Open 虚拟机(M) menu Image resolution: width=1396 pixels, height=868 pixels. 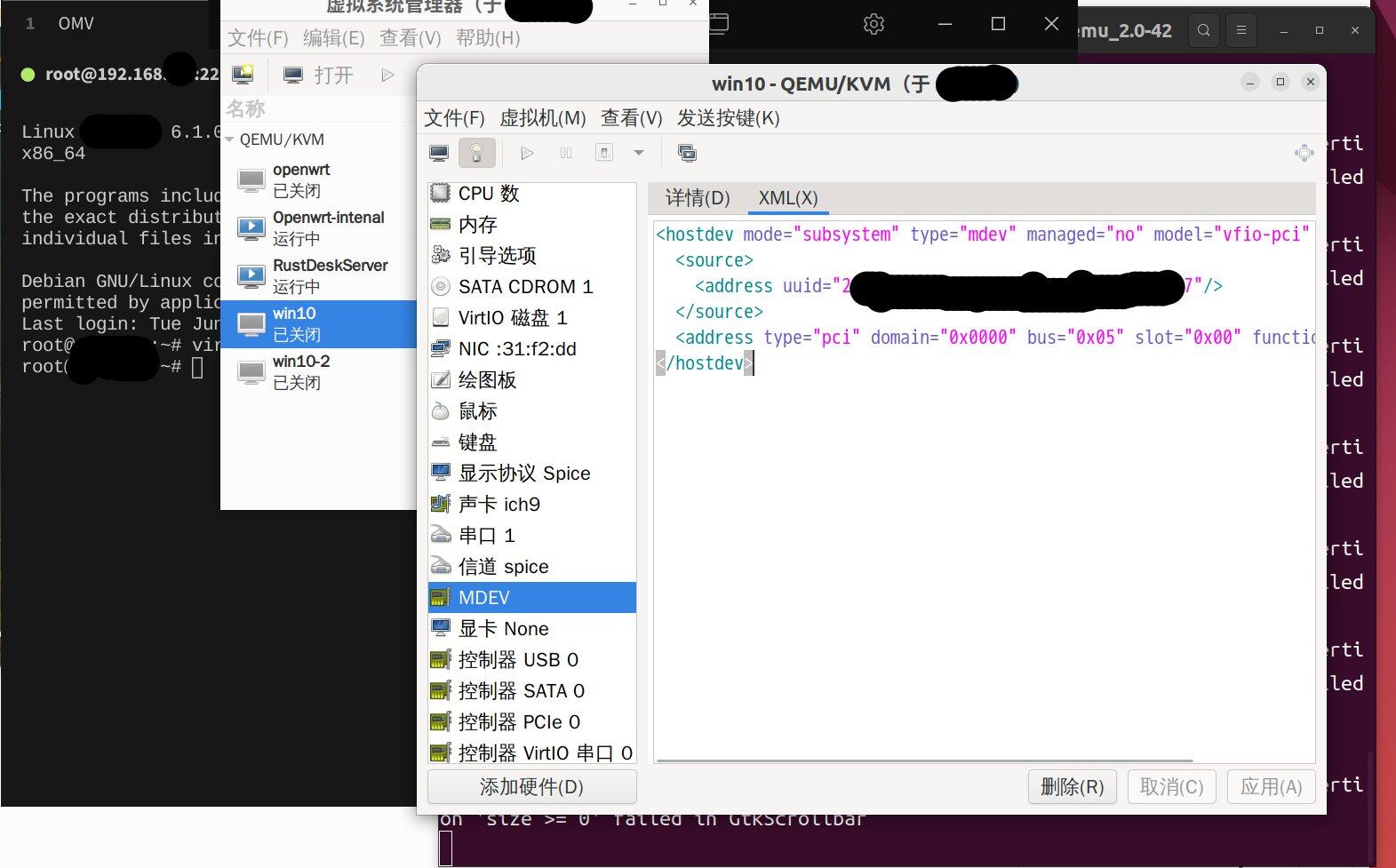click(543, 118)
